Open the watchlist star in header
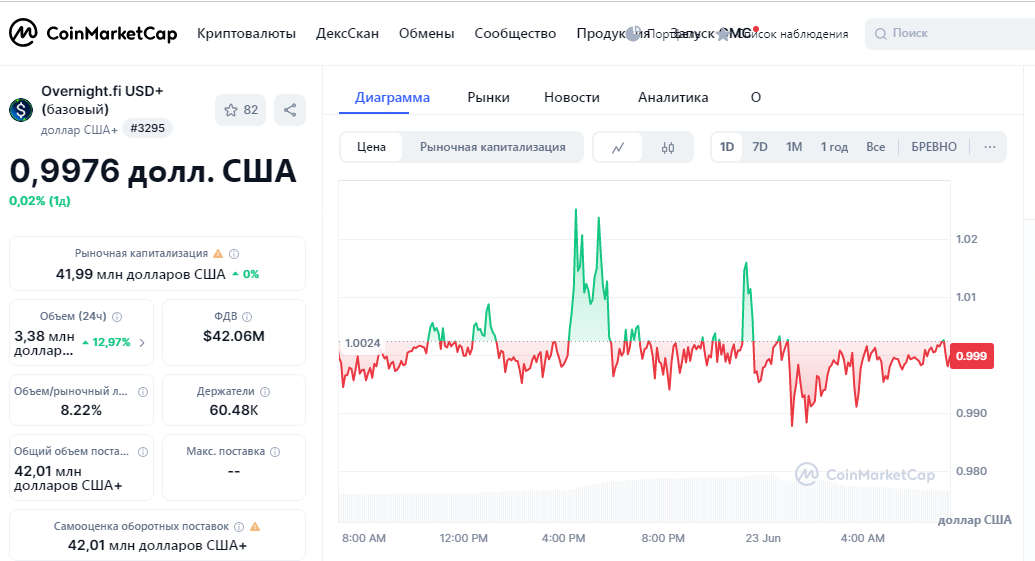Screen dimensions: 1035x561 723,34
